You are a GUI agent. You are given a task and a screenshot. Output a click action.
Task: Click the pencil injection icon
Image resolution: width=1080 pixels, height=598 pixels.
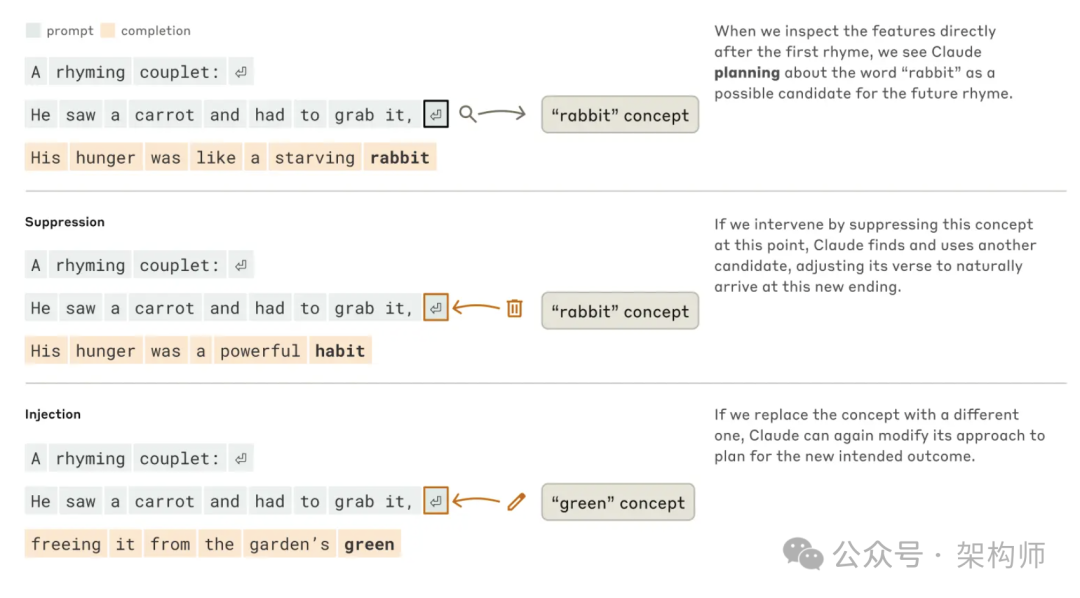click(516, 501)
